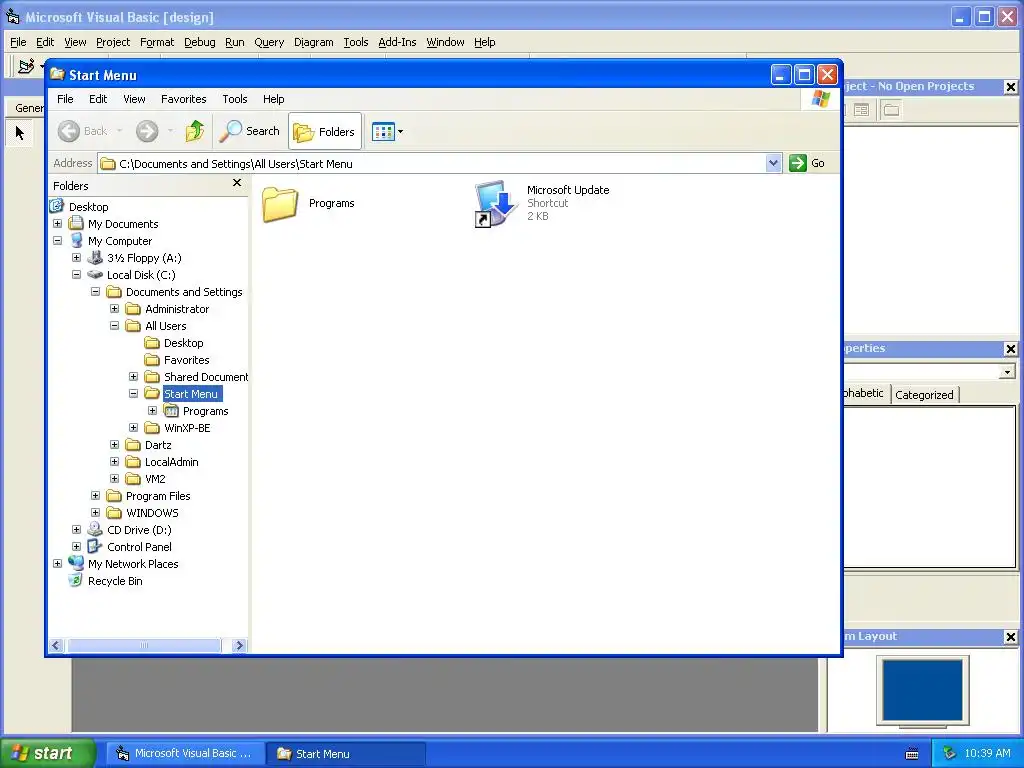
Task: Click the folder tree horizontal scrollbar thumb
Action: point(144,645)
